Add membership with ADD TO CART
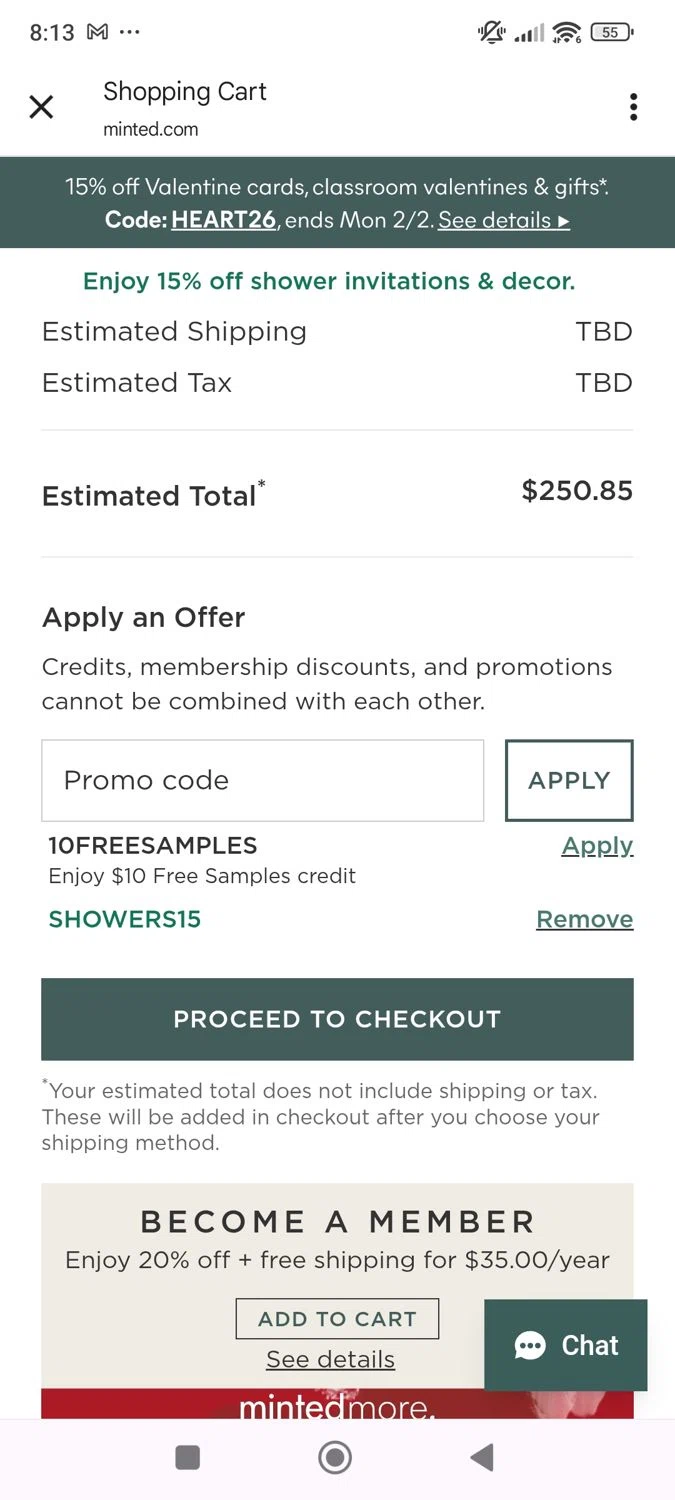This screenshot has width=675, height=1500. click(337, 1319)
